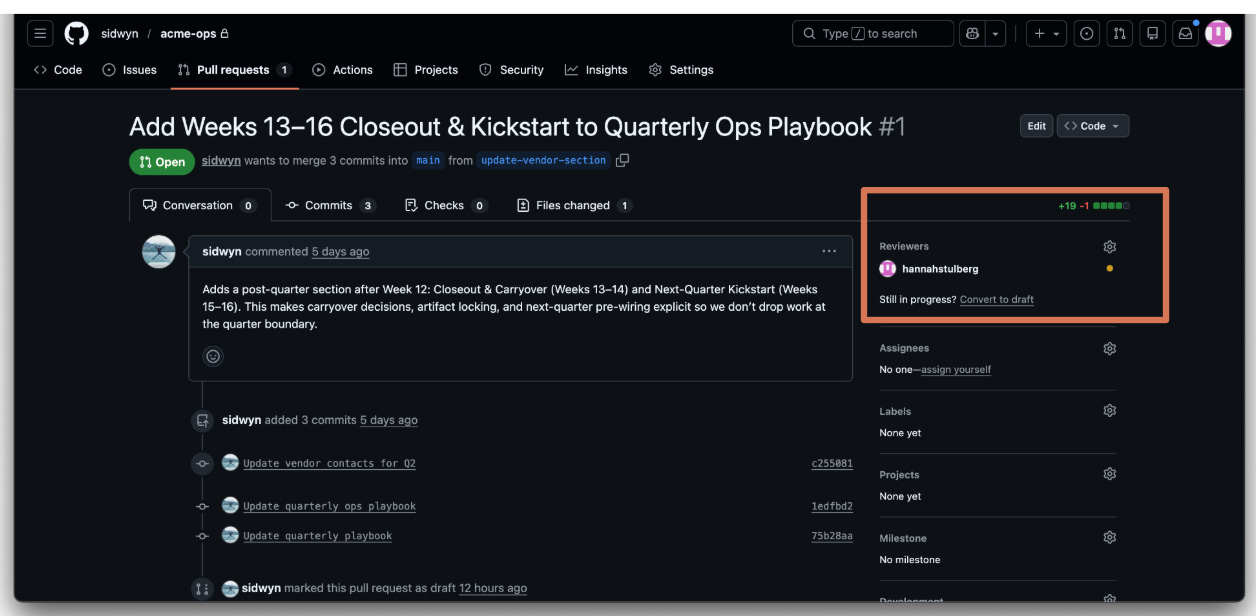Open commit hash 75b28aa

click(832, 536)
